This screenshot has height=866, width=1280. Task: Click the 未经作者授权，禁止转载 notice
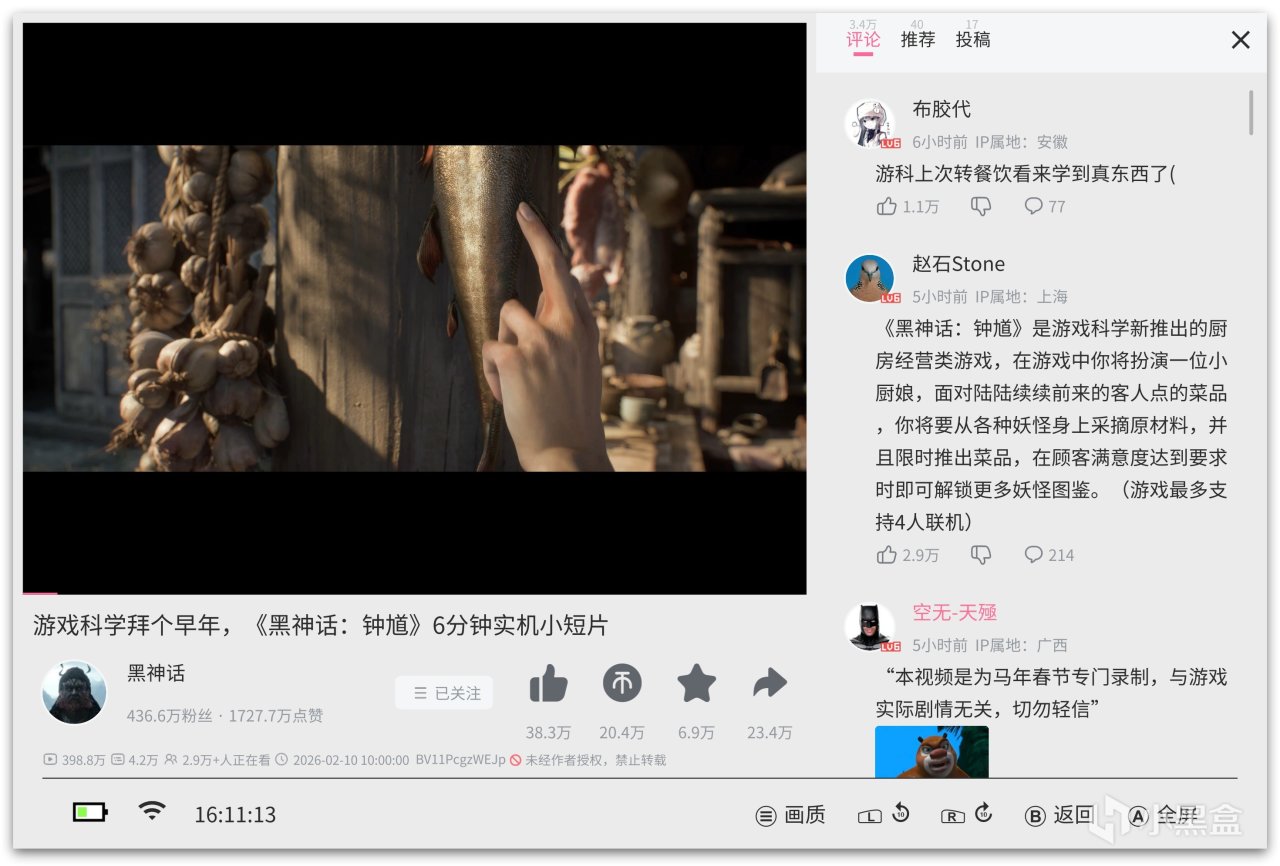[x=596, y=760]
